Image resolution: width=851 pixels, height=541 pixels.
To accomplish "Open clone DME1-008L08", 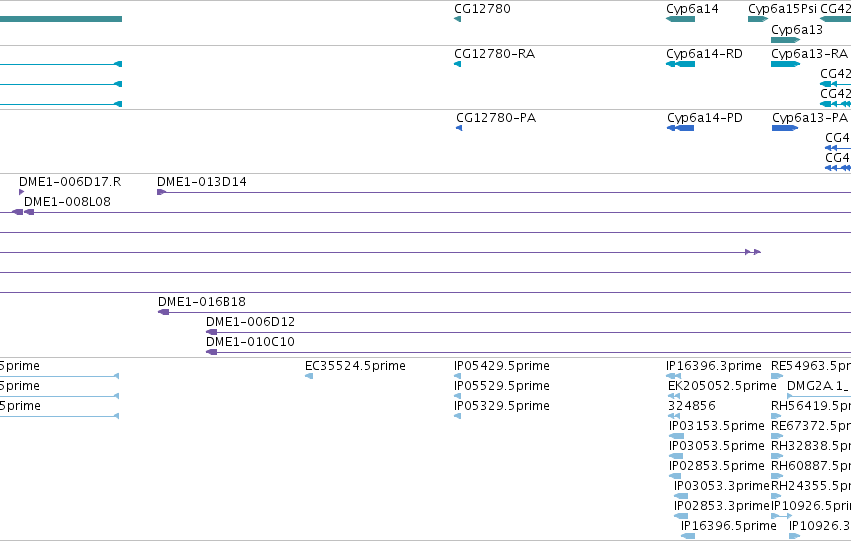I will click(67, 202).
